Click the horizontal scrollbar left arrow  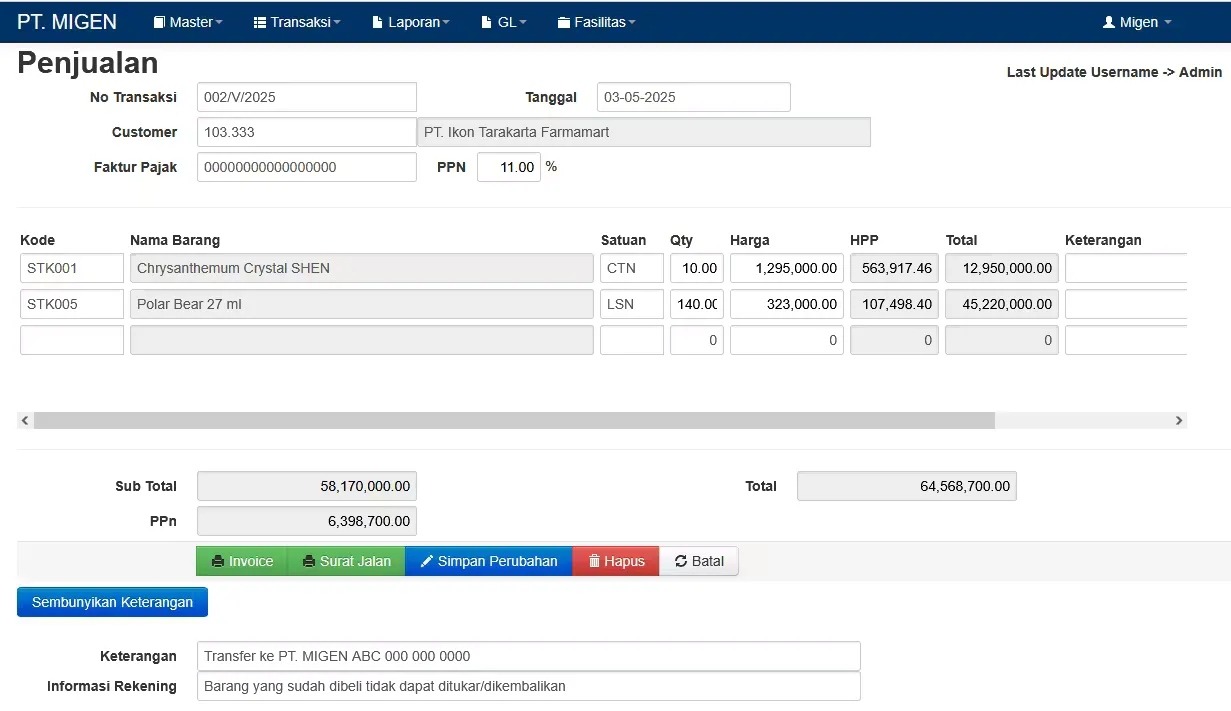(x=25, y=421)
